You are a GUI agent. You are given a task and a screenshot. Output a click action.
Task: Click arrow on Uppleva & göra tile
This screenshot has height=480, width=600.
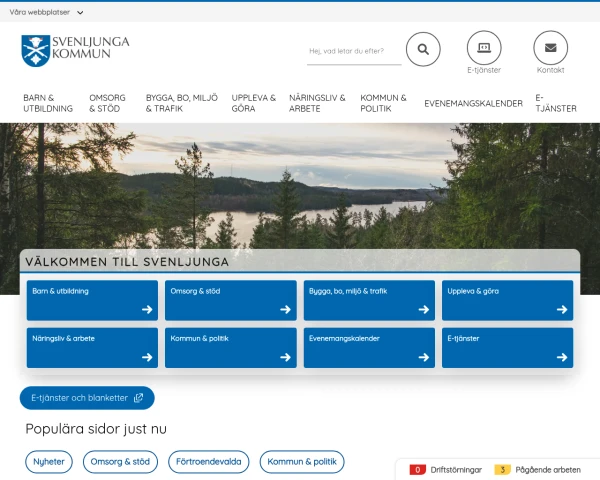click(x=562, y=309)
